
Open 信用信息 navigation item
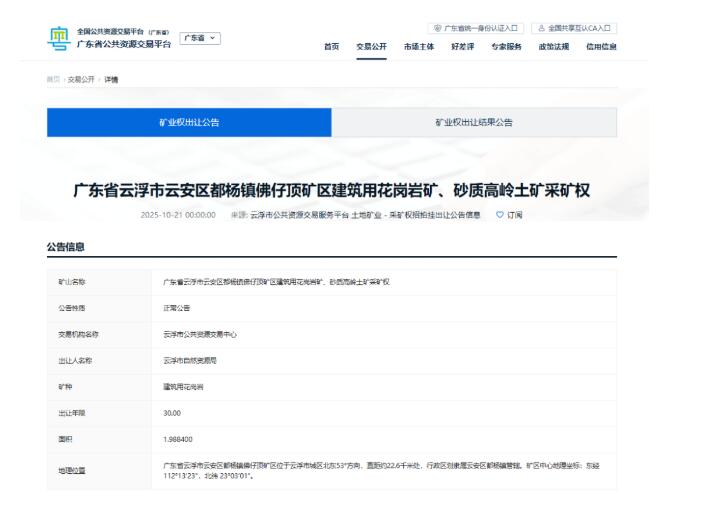(x=601, y=47)
